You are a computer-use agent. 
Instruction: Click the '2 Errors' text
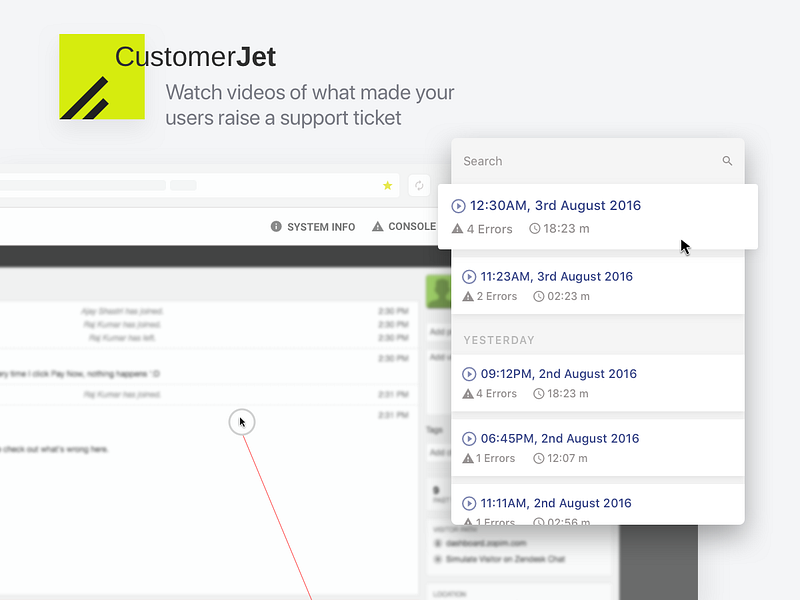pyautogui.click(x=497, y=296)
